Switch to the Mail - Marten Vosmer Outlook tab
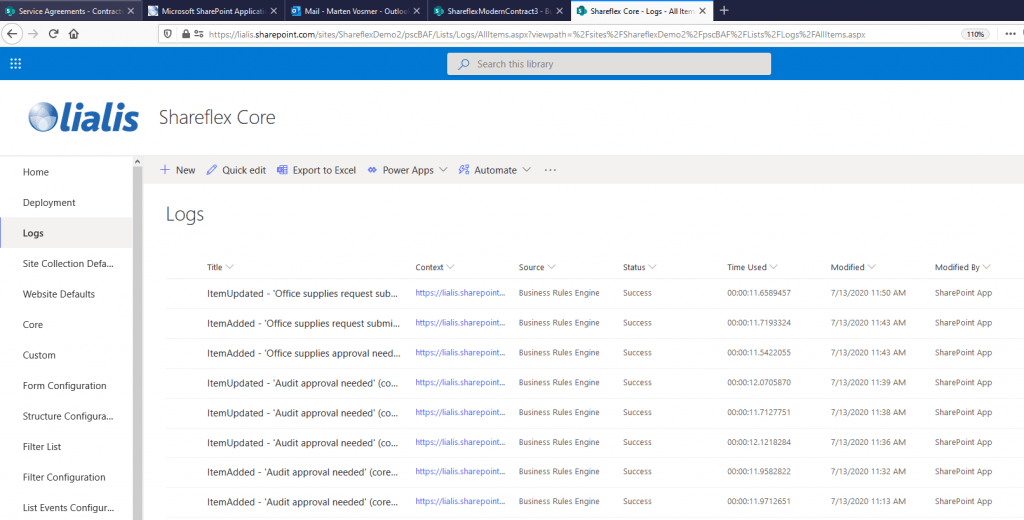The image size is (1024, 520). [356, 10]
